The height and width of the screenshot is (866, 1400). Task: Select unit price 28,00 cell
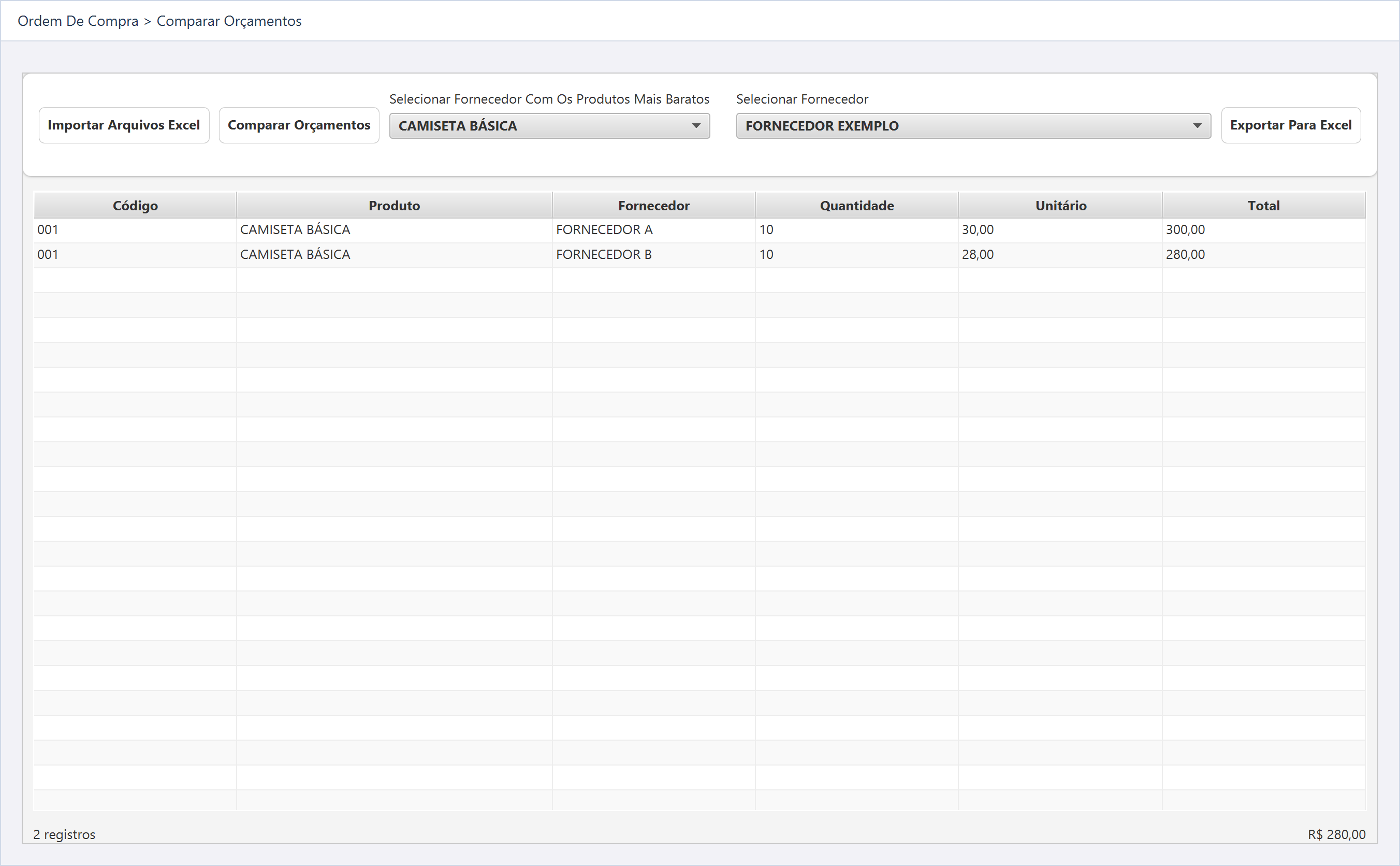[1060, 254]
